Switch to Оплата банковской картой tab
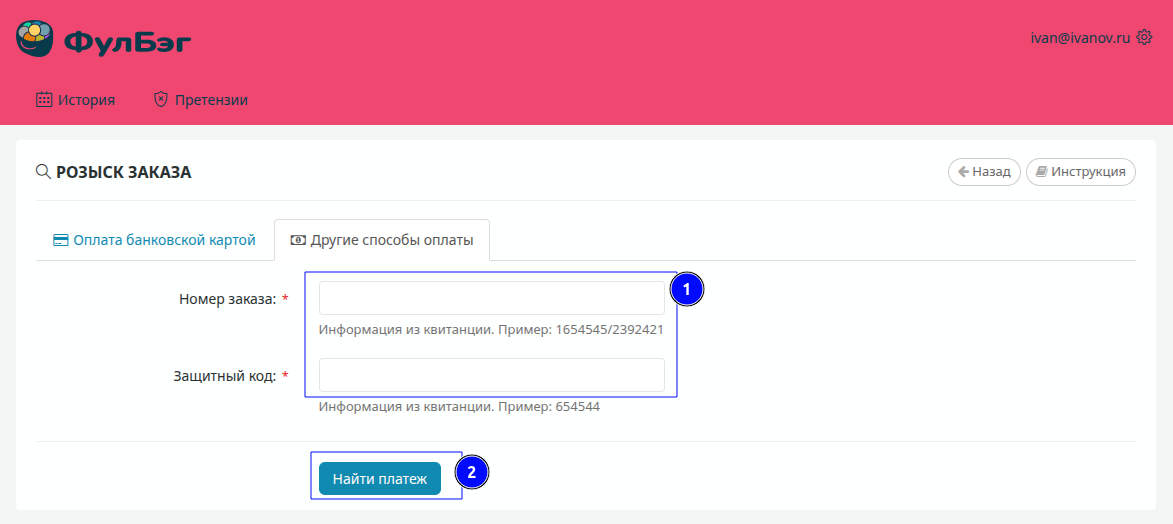Viewport: 1173px width, 524px height. [155, 240]
